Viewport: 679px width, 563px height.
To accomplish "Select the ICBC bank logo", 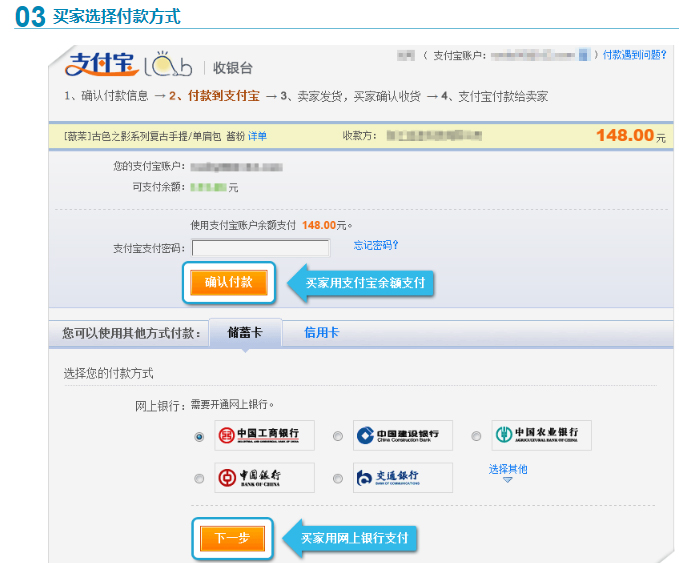I will click(x=264, y=435).
